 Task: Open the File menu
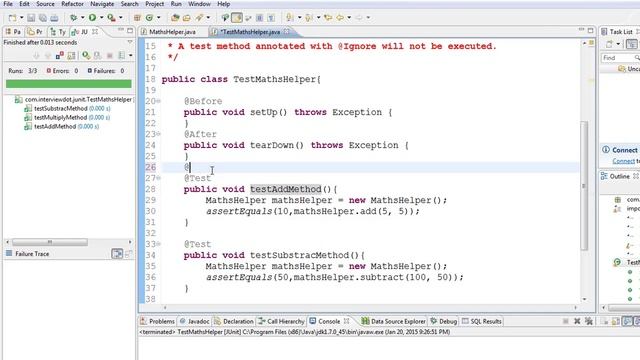[8, 4]
